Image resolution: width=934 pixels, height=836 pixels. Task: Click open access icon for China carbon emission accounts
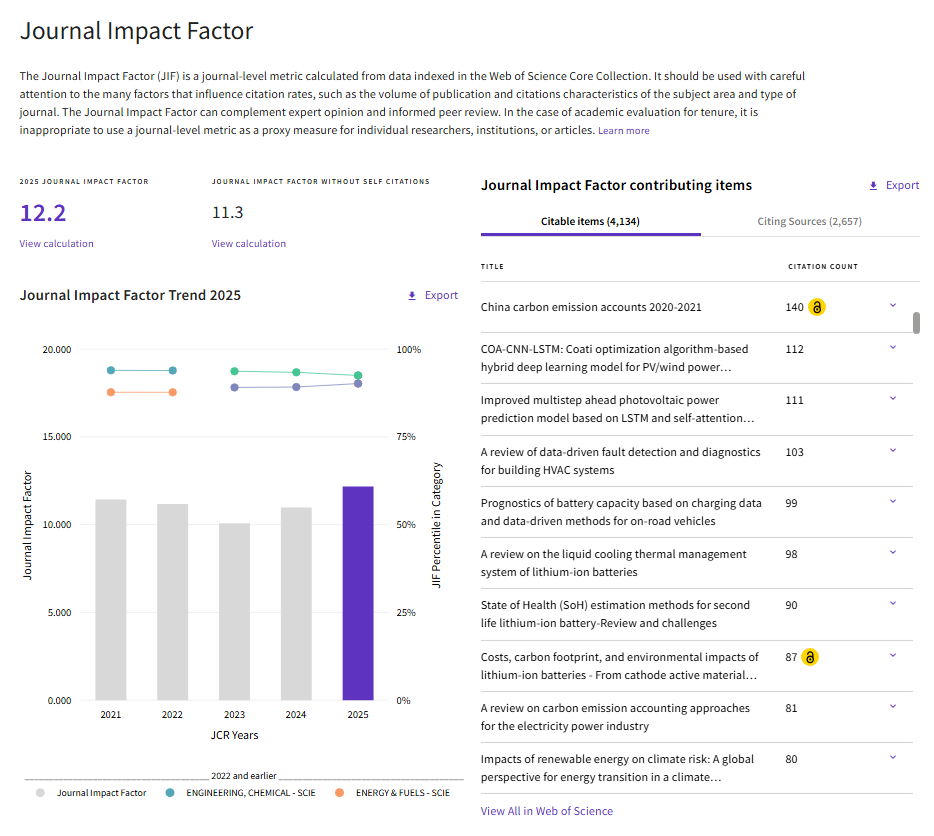817,307
